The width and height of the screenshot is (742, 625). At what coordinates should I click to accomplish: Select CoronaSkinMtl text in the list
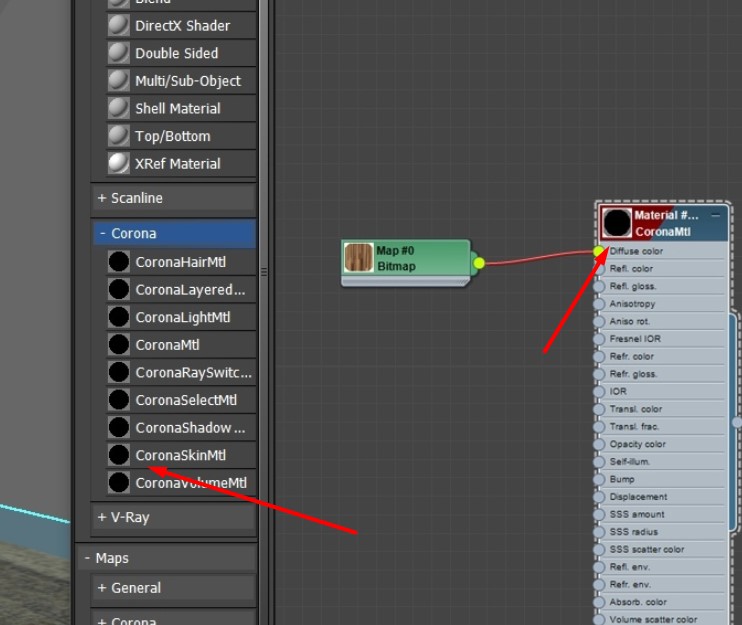[180, 455]
